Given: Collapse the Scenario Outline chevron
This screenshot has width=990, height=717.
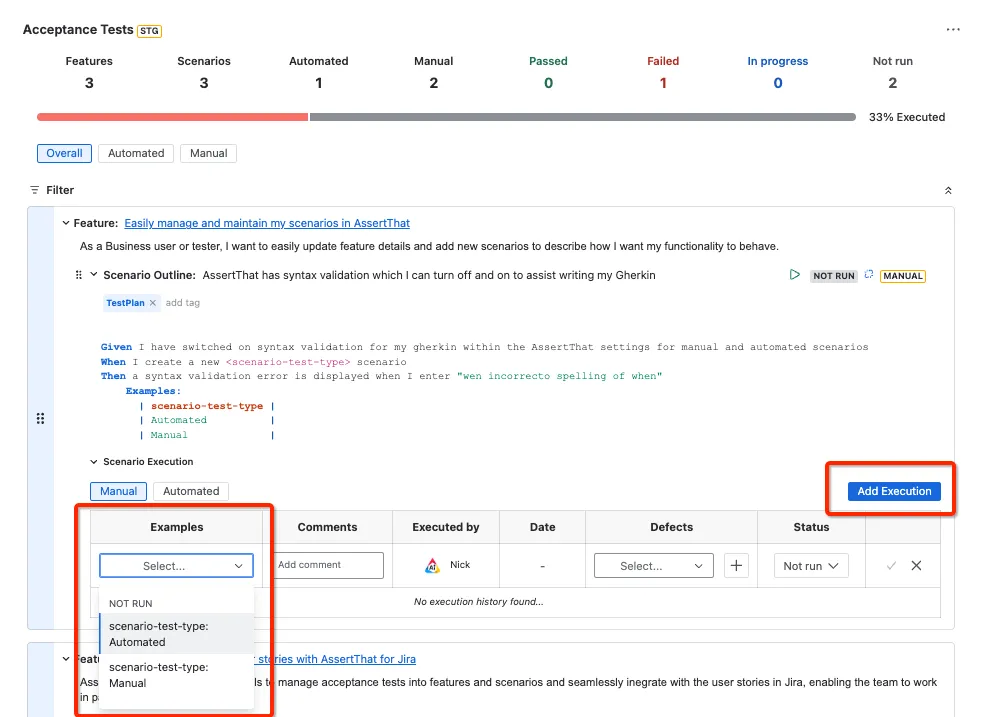Looking at the screenshot, I should (x=93, y=275).
